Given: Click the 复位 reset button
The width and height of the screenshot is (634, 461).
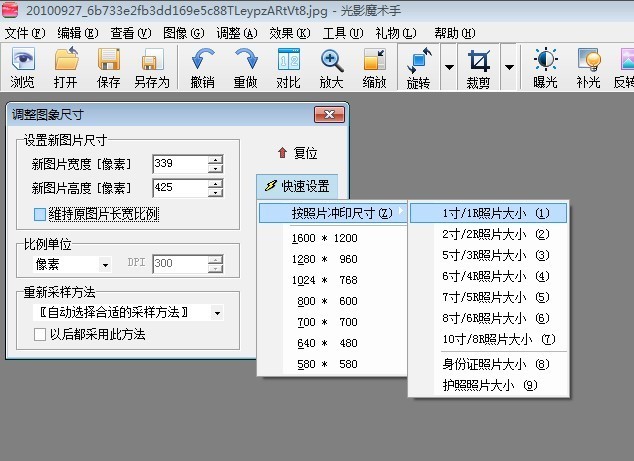Looking at the screenshot, I should point(298,153).
